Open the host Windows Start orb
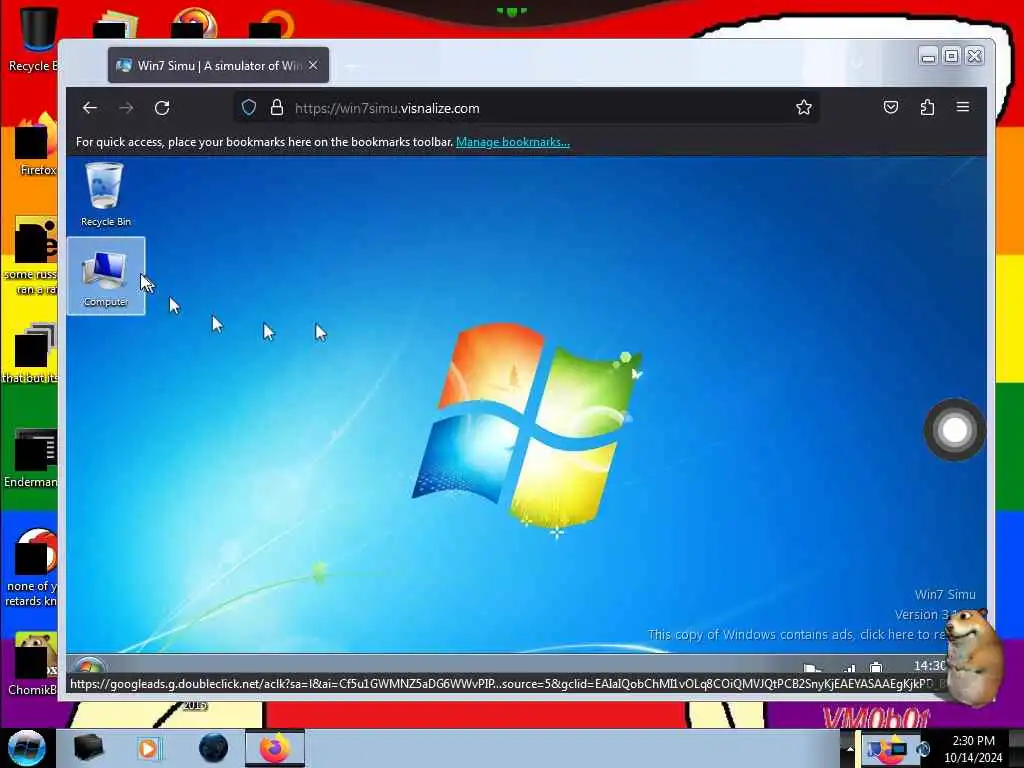The height and width of the screenshot is (768, 1024). (27, 748)
